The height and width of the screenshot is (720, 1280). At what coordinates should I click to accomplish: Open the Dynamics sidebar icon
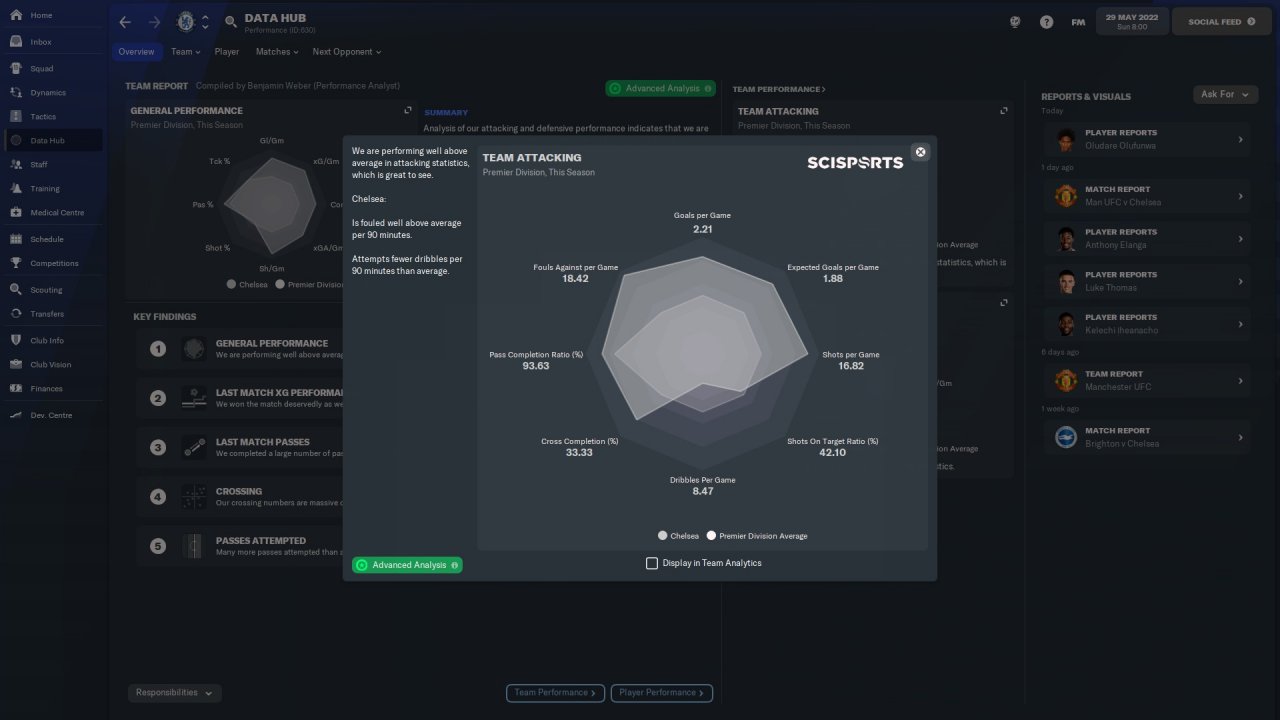pyautogui.click(x=16, y=92)
